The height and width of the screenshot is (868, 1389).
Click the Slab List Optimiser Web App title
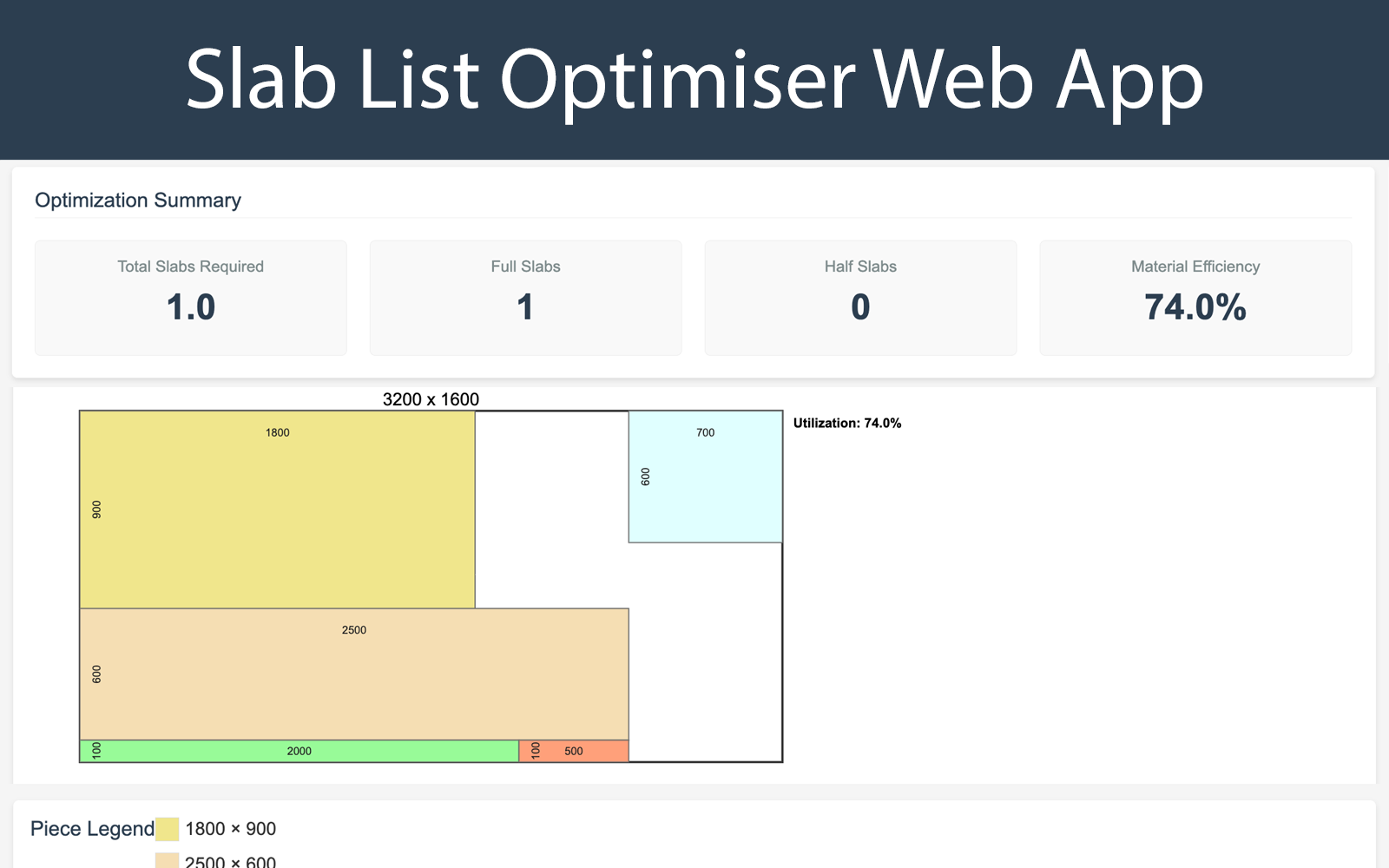point(694,81)
